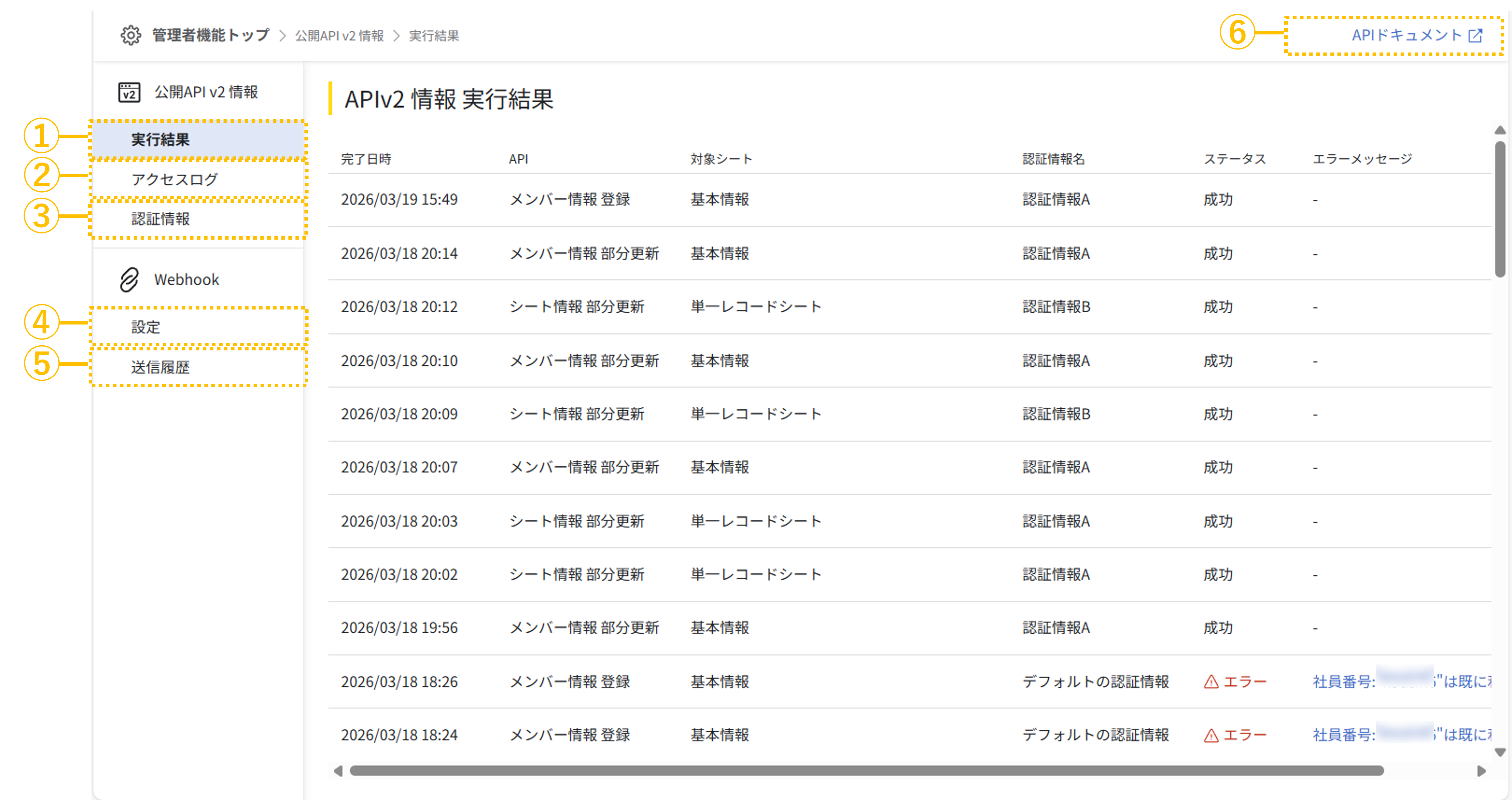Click the 認証情報名 column header
Viewport: 1512px width, 800px height.
tap(1053, 159)
